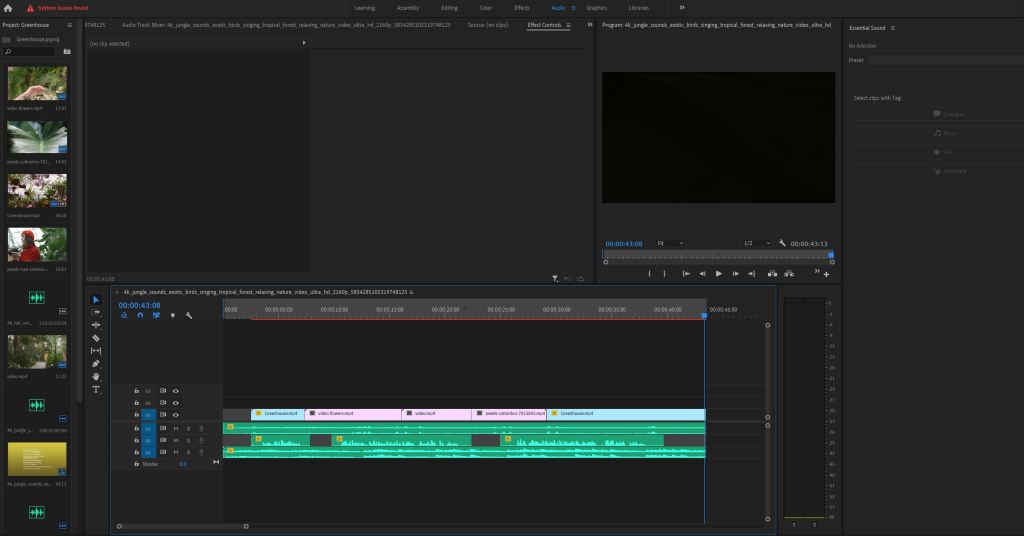Screen dimensions: 1024x536
Task: Click the timeline Add Marker icon
Action: pyautogui.click(x=172, y=315)
